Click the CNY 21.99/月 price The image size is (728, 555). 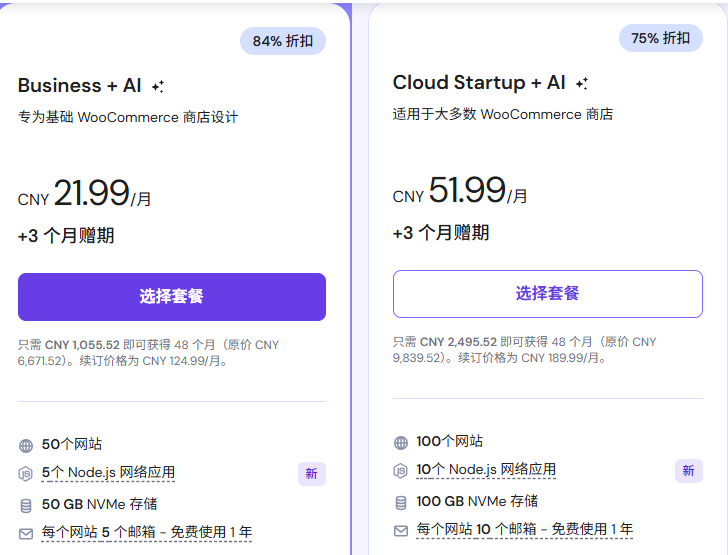[x=84, y=193]
